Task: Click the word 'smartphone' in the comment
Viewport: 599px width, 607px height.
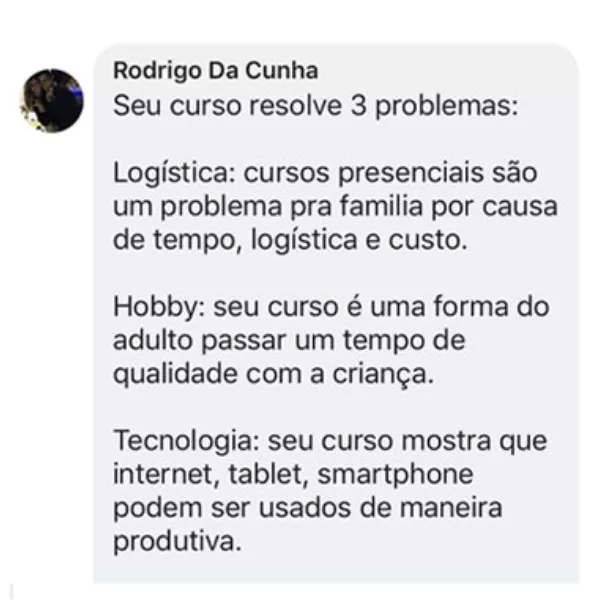Action: point(395,475)
